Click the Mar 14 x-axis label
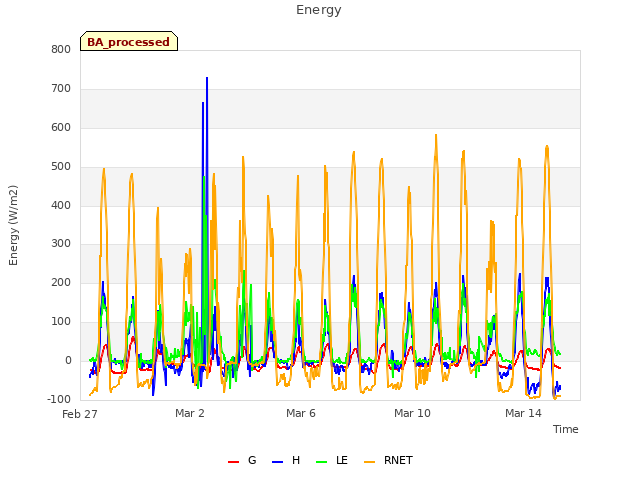This screenshot has height=480, width=640. [523, 413]
